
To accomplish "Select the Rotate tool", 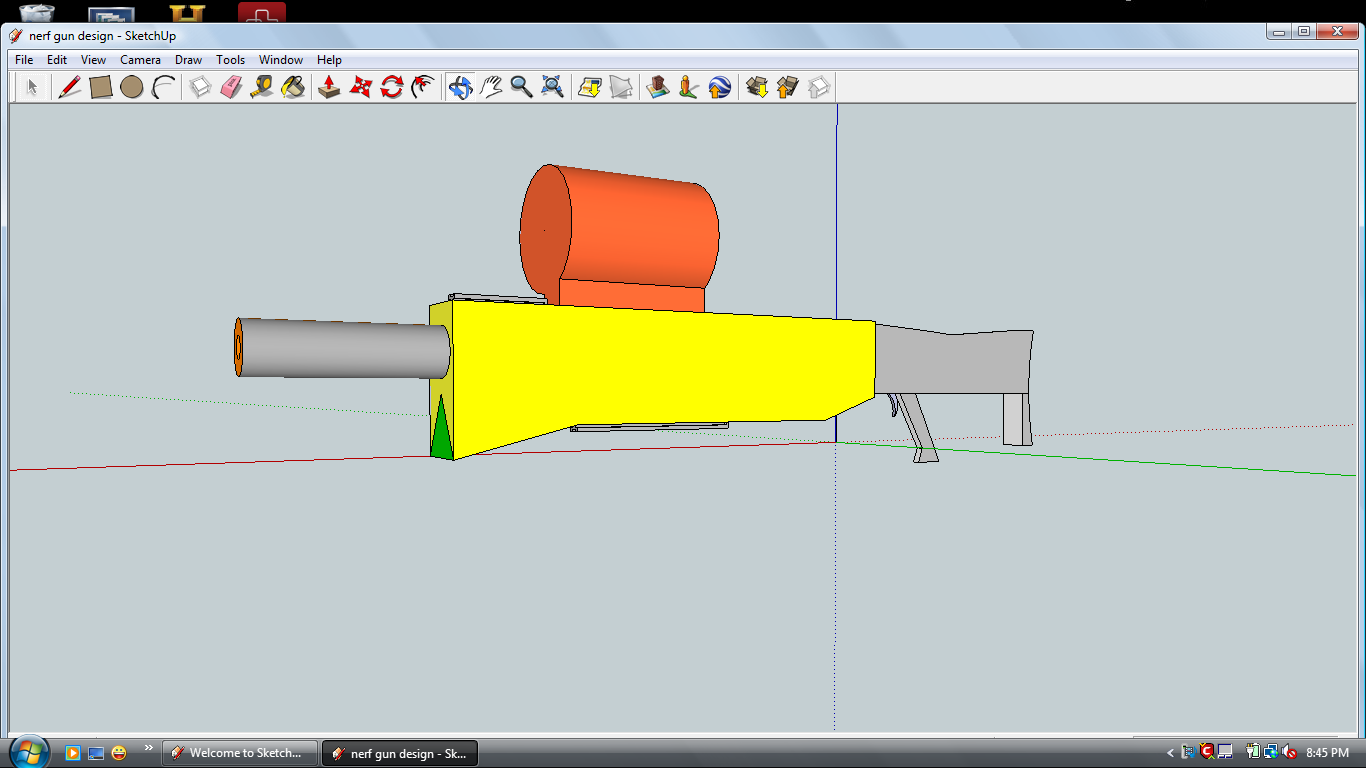I will tap(391, 87).
